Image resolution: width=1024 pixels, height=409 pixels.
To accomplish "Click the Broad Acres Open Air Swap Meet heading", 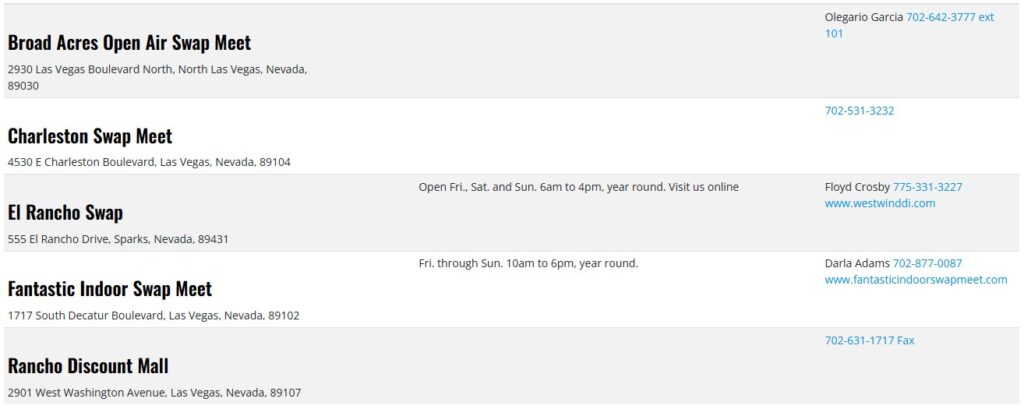I will point(129,43).
